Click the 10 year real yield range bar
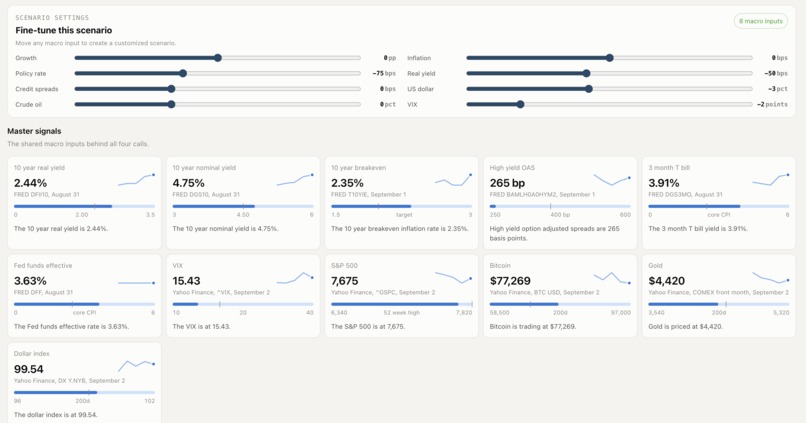This screenshot has width=806, height=423. coord(84,206)
